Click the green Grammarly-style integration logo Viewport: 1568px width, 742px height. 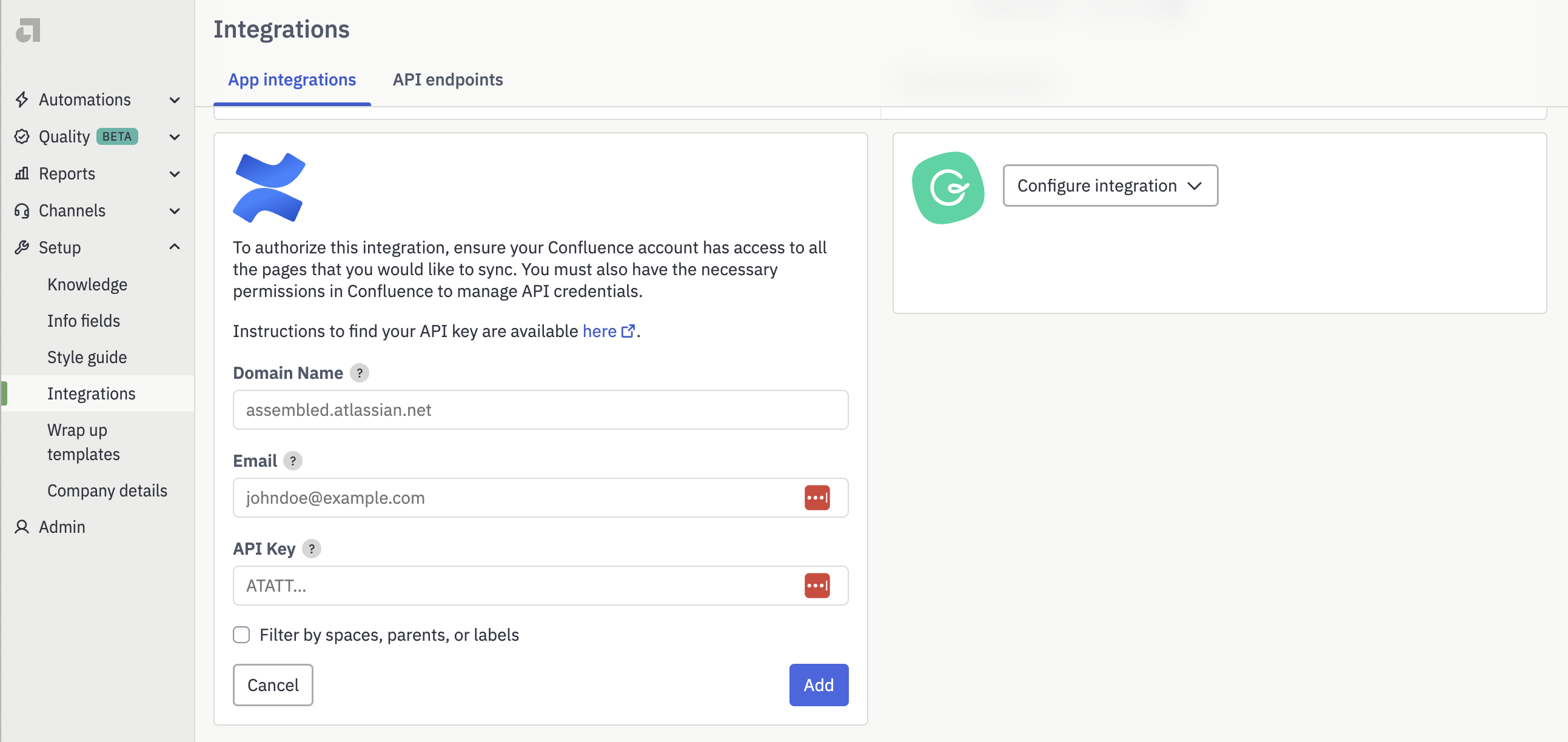[x=948, y=187]
